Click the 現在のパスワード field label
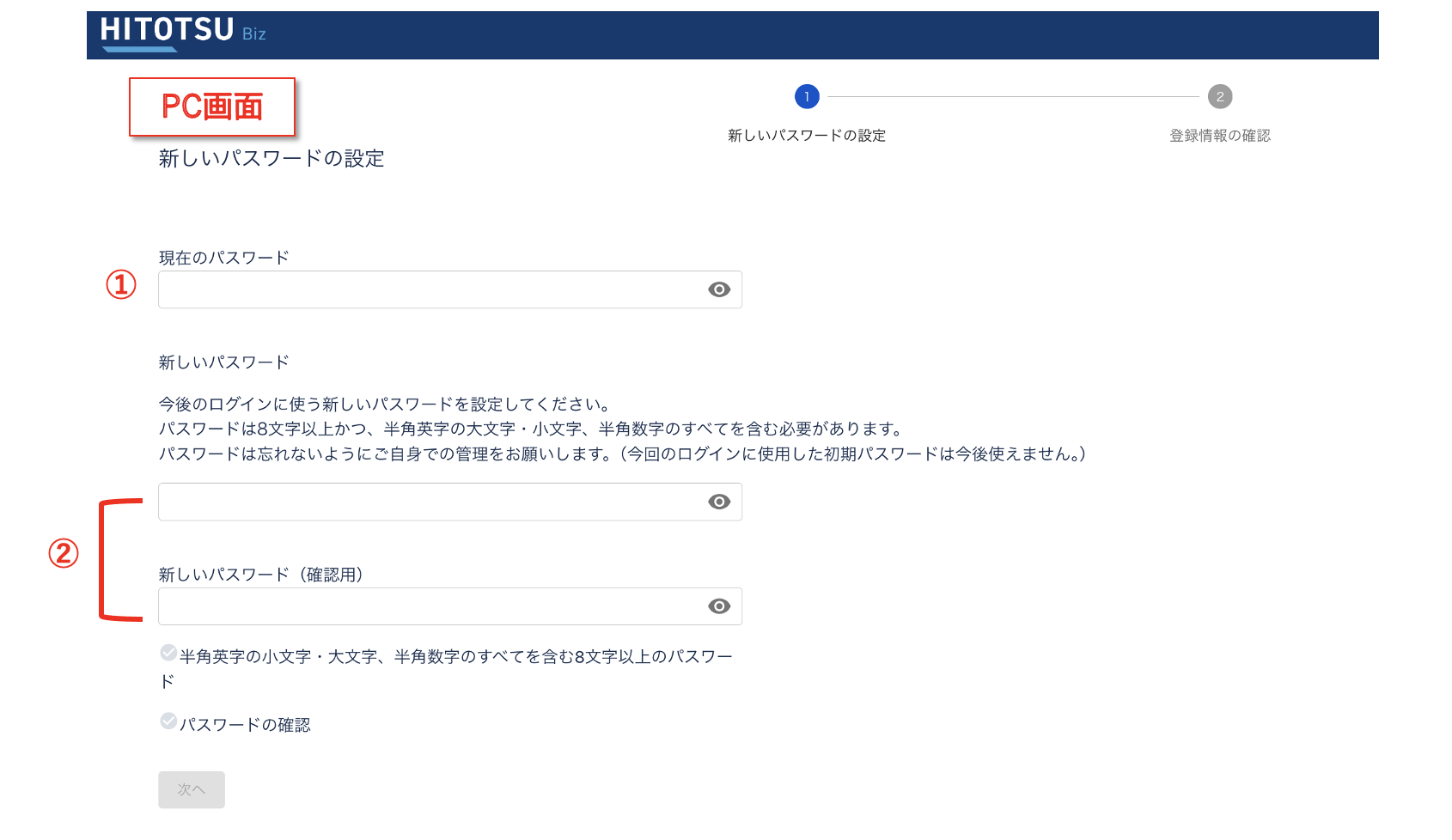Image resolution: width=1452 pixels, height=840 pixels. click(x=223, y=258)
